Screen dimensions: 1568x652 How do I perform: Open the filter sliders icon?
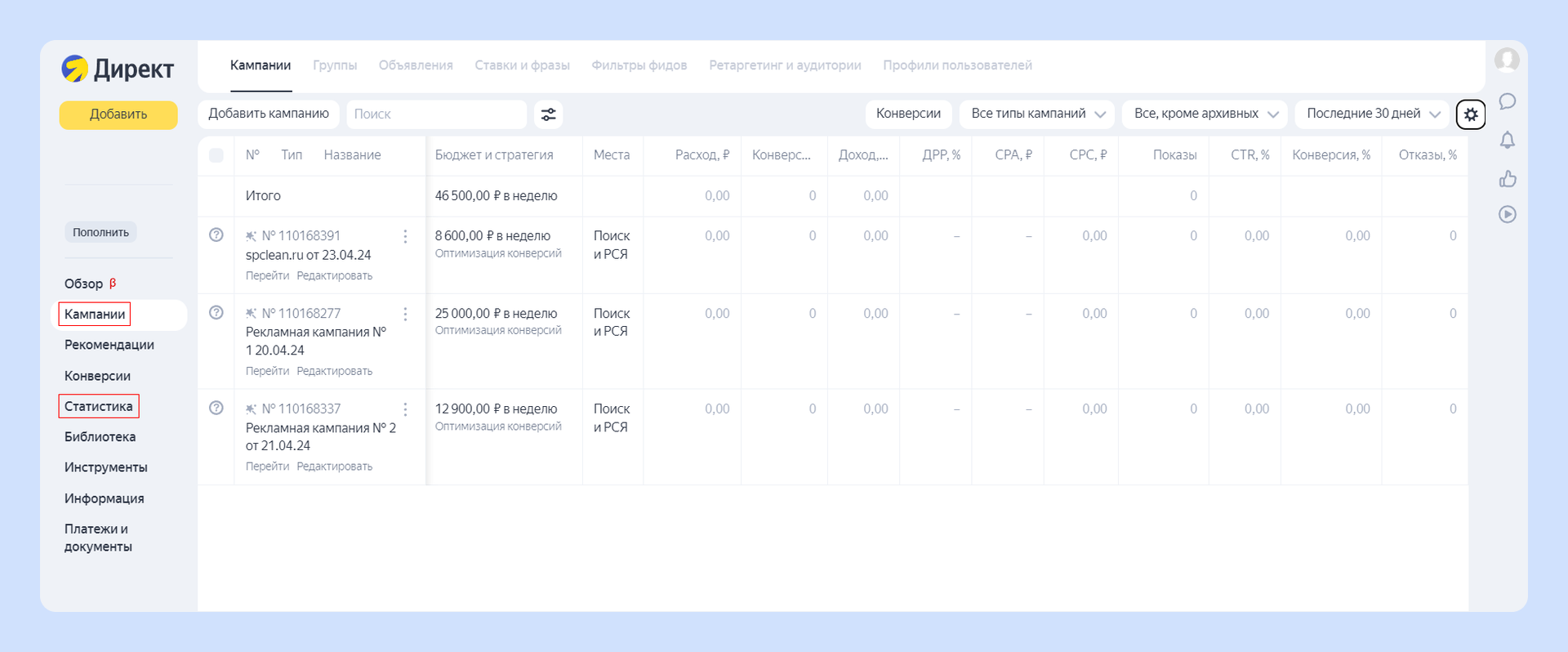549,114
